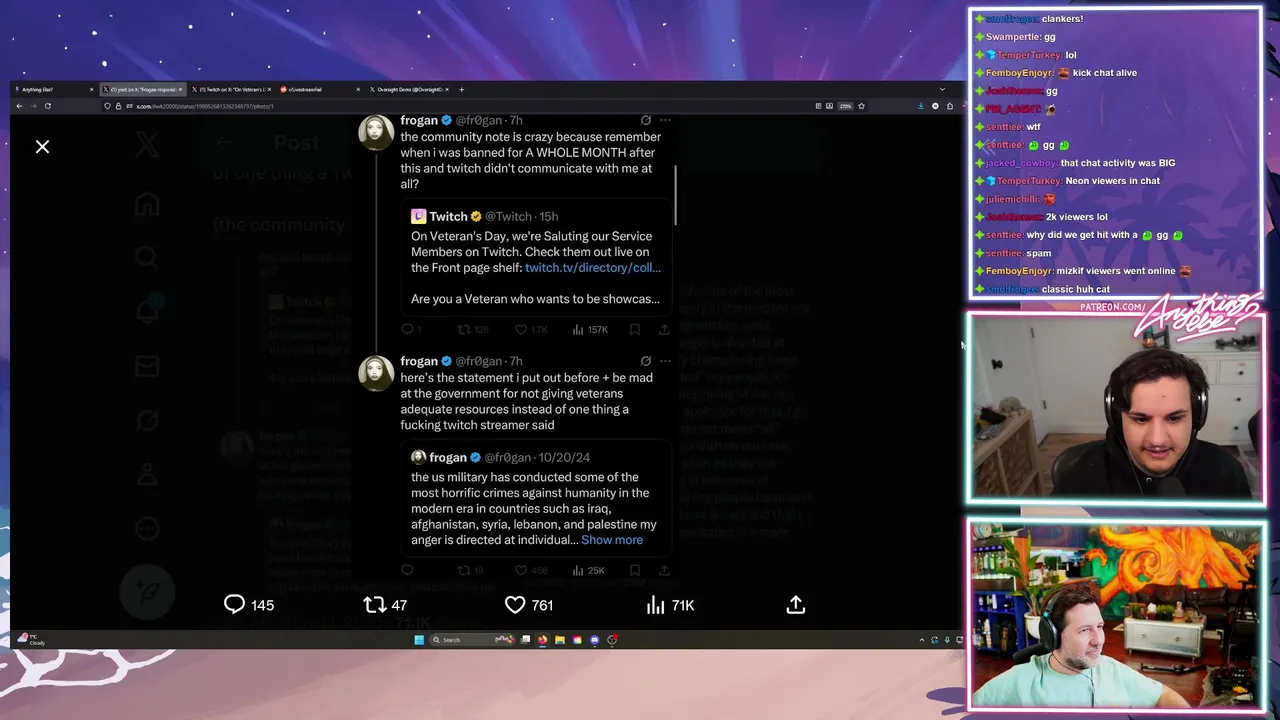The width and height of the screenshot is (1280, 720).
Task: Open the twitch.tv/directory/coll... link
Action: 593,267
